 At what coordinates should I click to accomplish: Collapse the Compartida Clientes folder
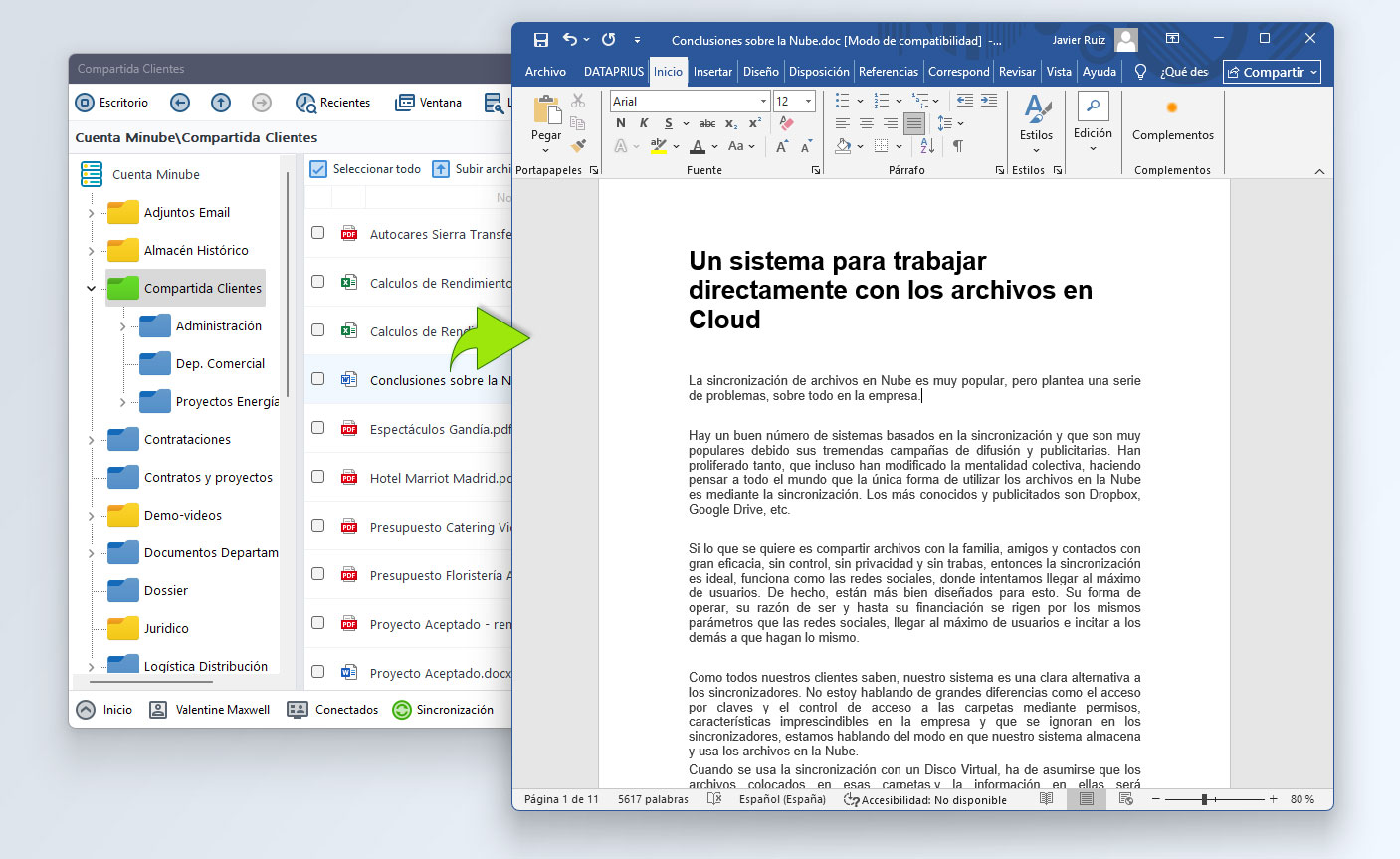(x=91, y=289)
